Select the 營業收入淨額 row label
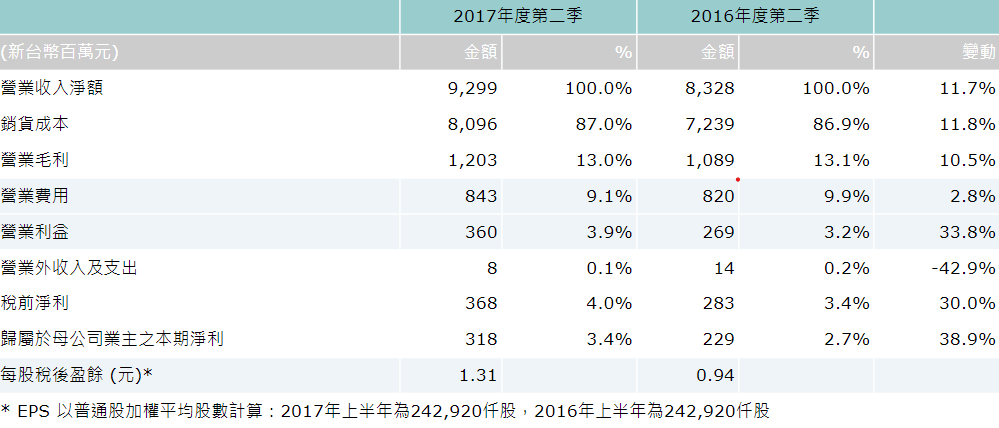Screen dimensions: 999x428 [53, 88]
